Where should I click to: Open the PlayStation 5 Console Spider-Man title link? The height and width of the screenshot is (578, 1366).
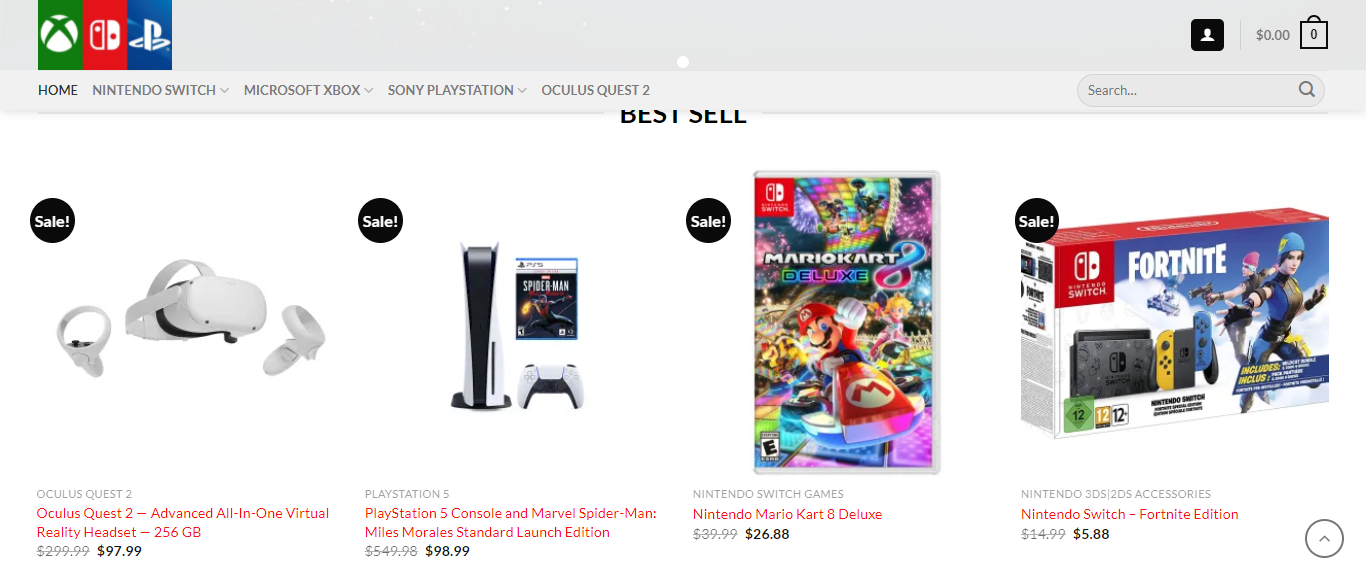510,522
